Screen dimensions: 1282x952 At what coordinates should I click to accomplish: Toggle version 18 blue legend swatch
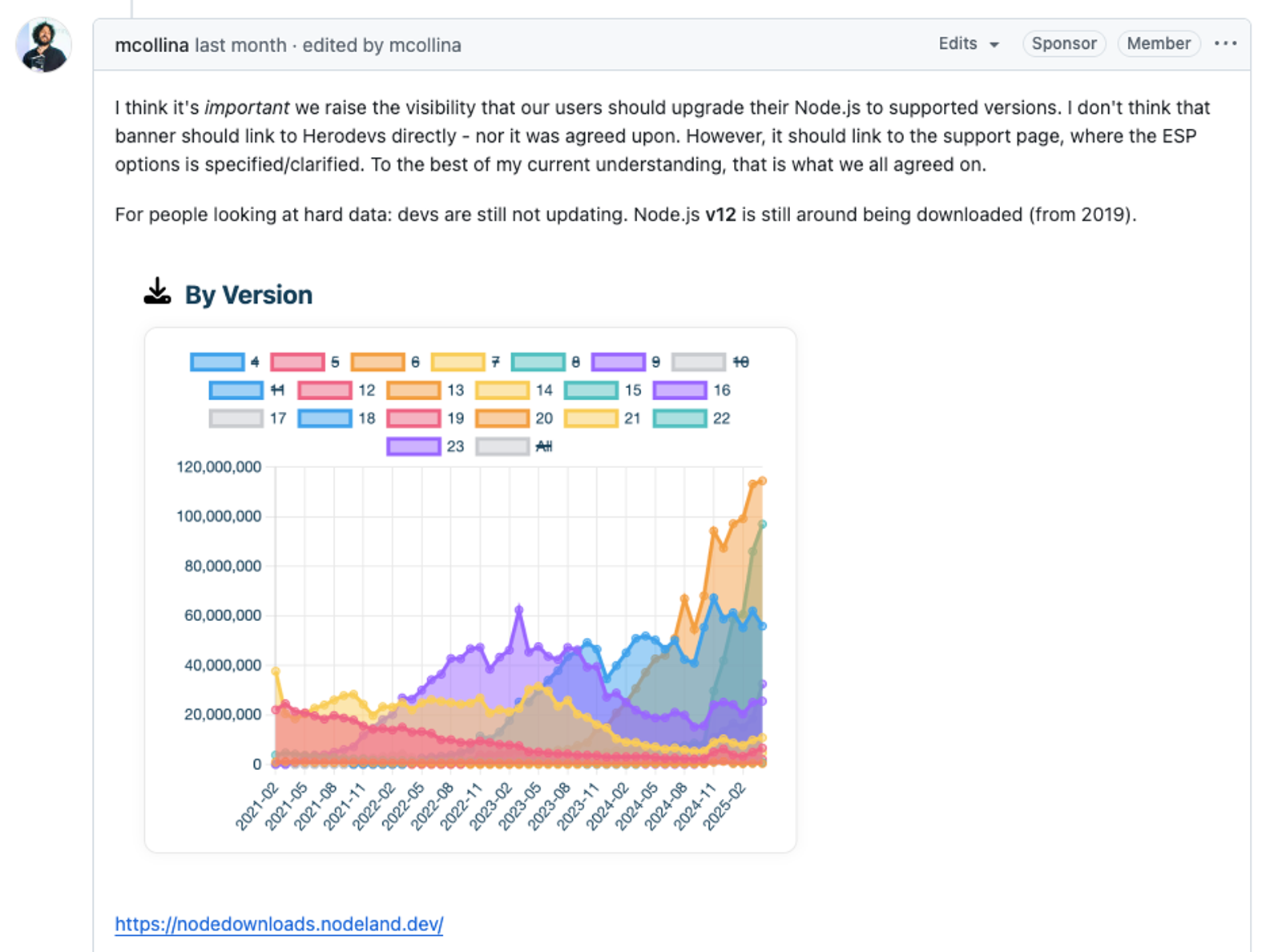pos(325,418)
